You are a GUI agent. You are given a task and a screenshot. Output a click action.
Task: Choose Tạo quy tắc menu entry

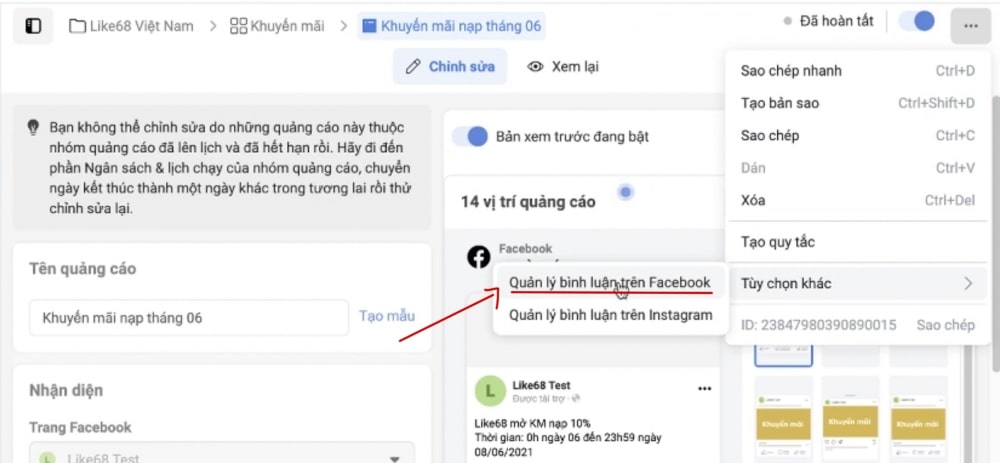pyautogui.click(x=857, y=242)
